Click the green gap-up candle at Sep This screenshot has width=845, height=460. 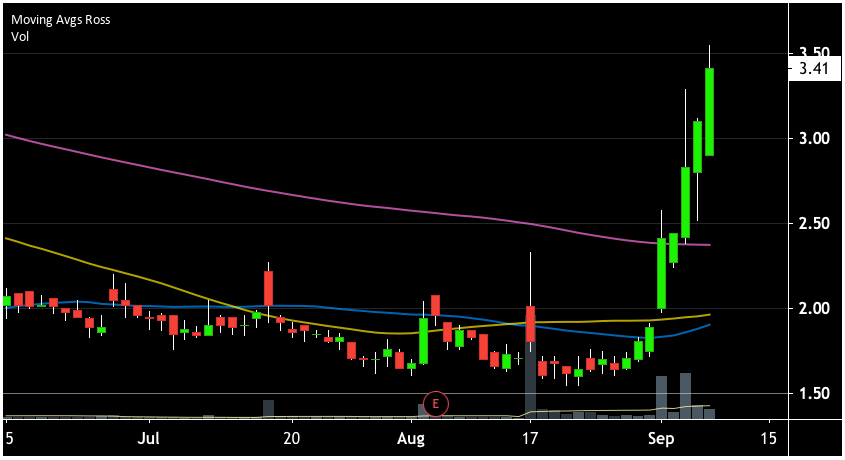pyautogui.click(x=661, y=273)
